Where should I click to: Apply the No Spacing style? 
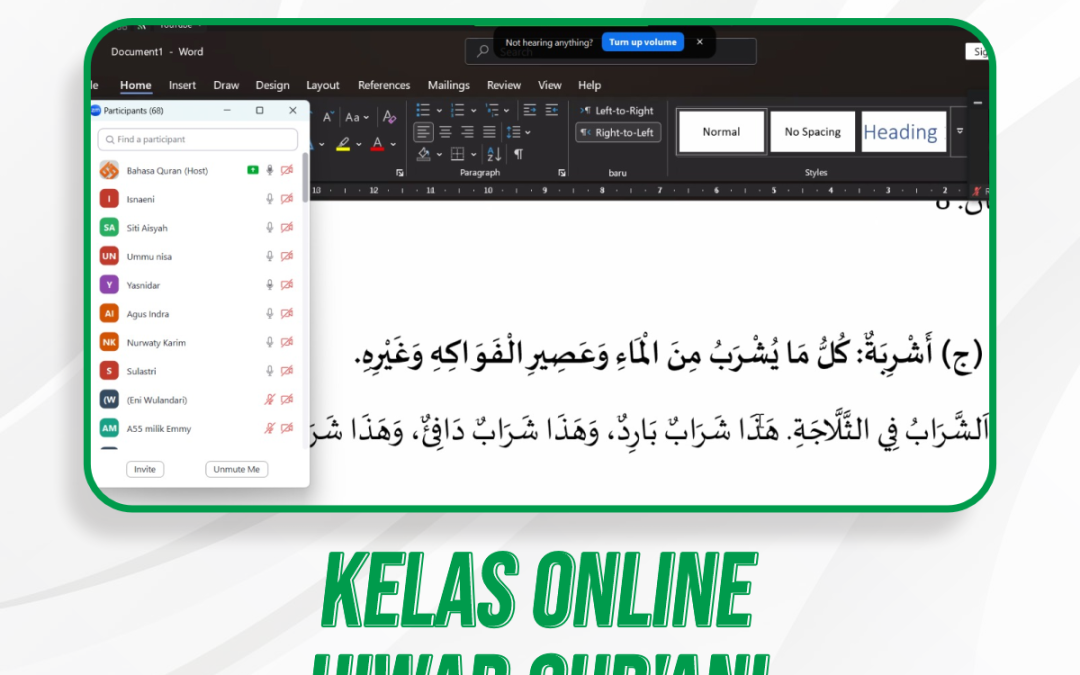click(x=813, y=132)
